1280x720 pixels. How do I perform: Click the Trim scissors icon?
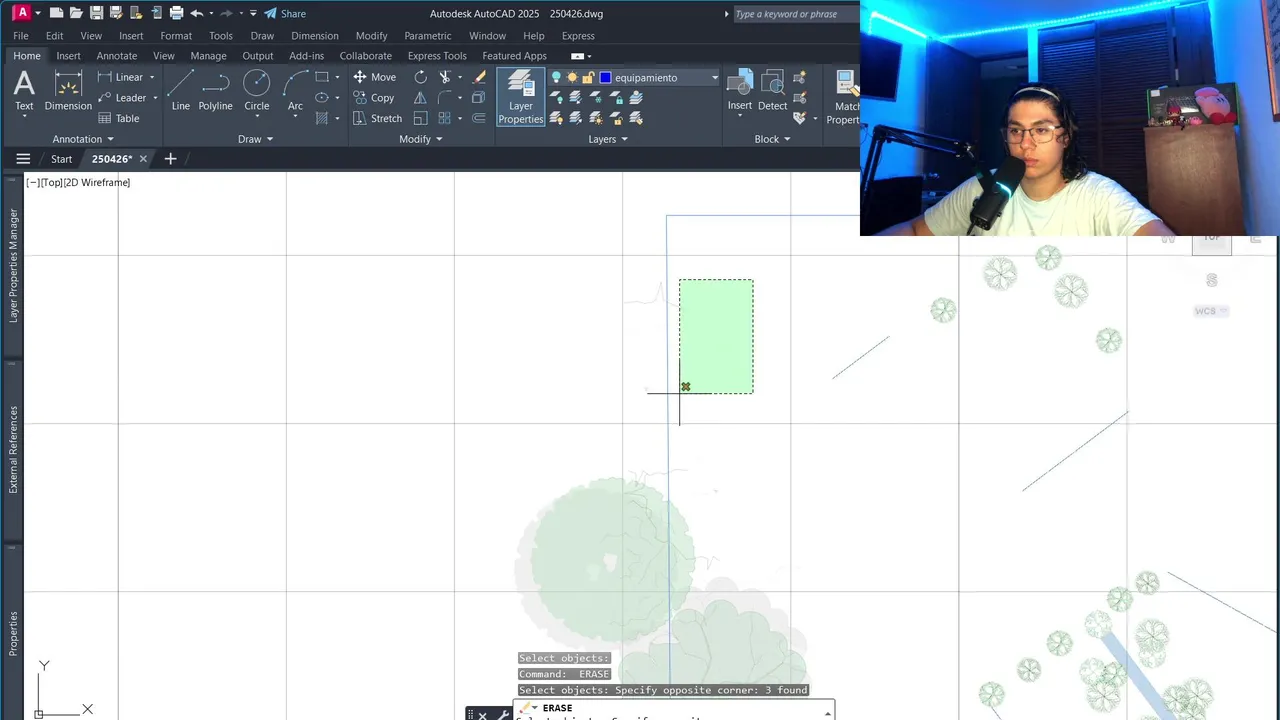pyautogui.click(x=445, y=77)
